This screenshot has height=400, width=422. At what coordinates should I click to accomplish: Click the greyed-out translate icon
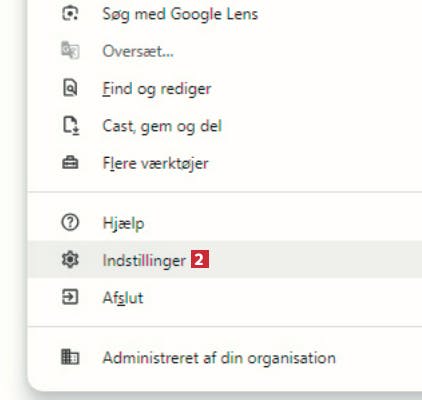pyautogui.click(x=70, y=51)
